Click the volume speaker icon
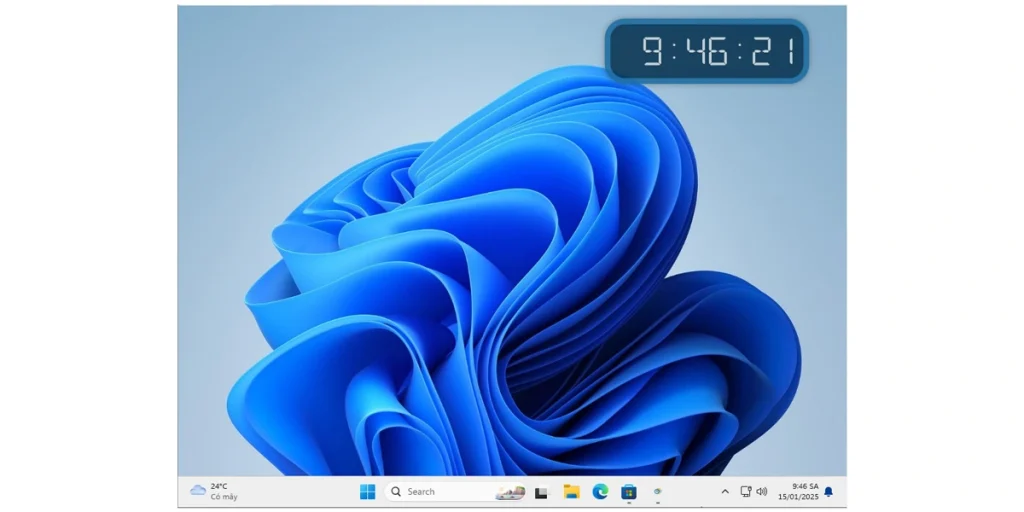The height and width of the screenshot is (512, 1024). [762, 491]
